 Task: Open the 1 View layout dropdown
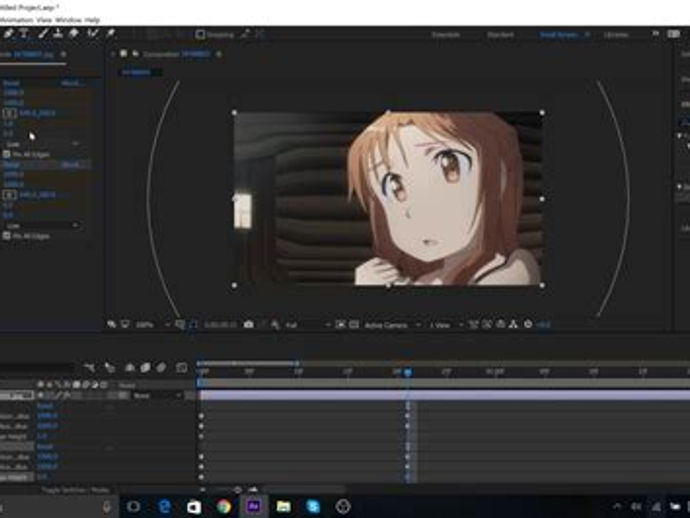(446, 325)
